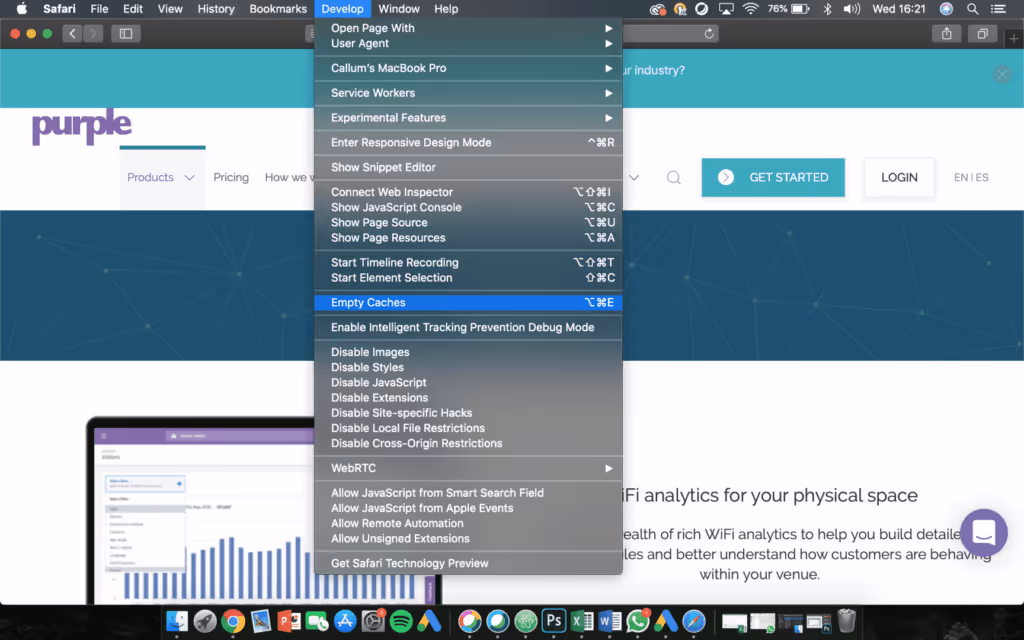Switch language with EN | ES link

(971, 178)
